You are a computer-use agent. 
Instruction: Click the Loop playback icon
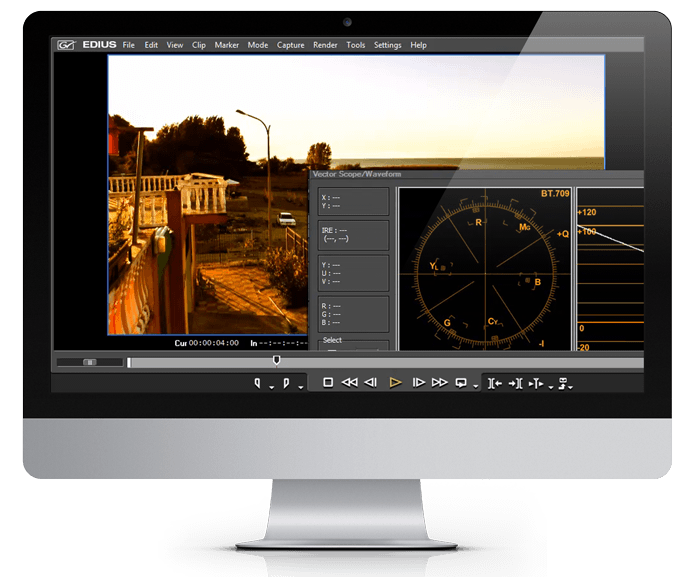click(461, 382)
